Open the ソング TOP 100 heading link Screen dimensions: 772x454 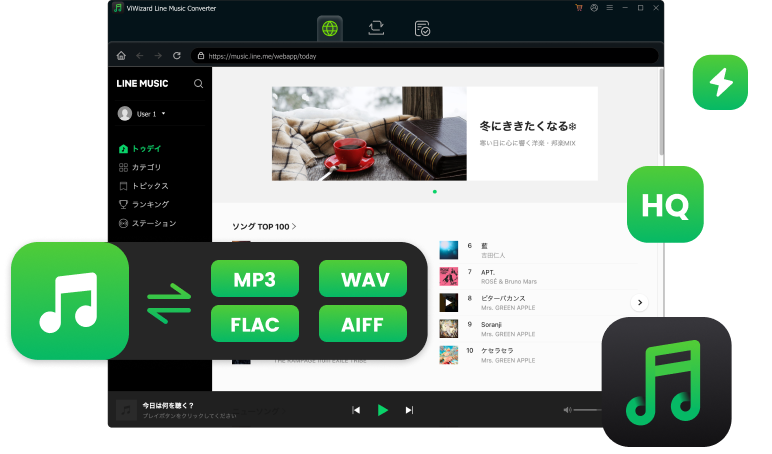[264, 227]
